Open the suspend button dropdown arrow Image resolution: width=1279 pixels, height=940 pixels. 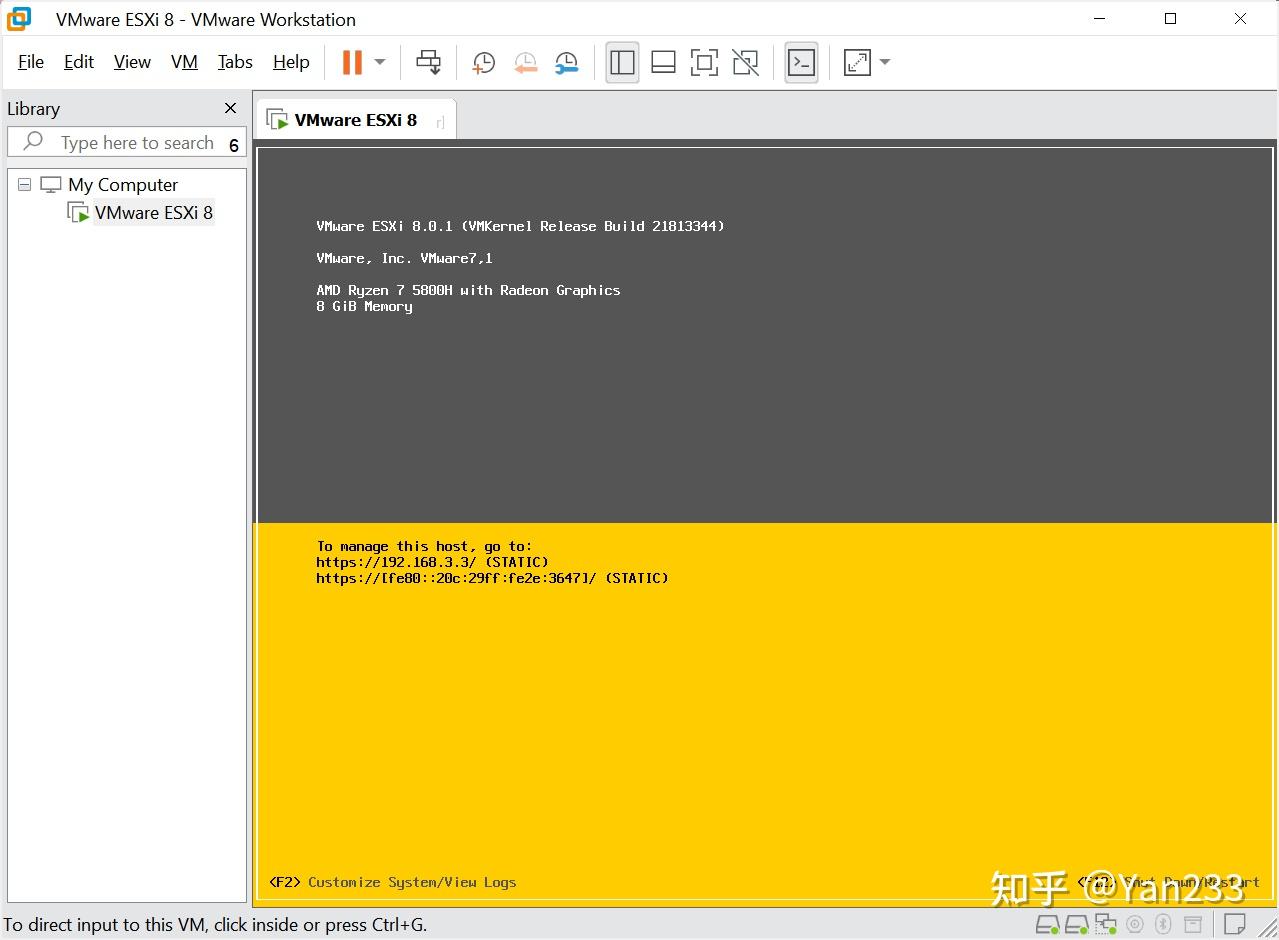click(379, 62)
